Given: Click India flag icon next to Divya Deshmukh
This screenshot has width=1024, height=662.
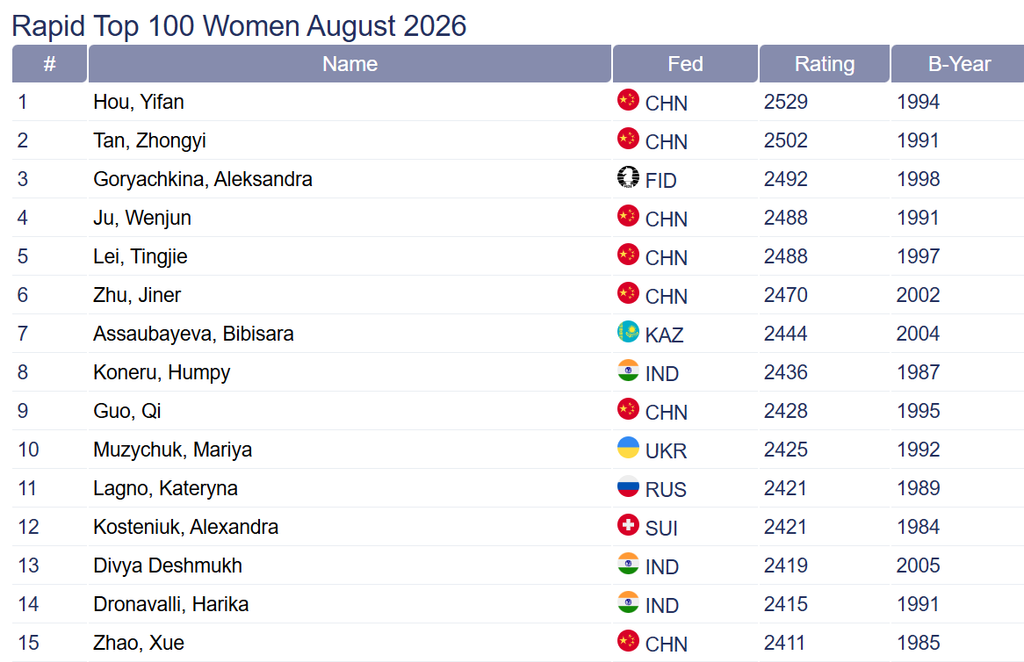Looking at the screenshot, I should [x=628, y=563].
